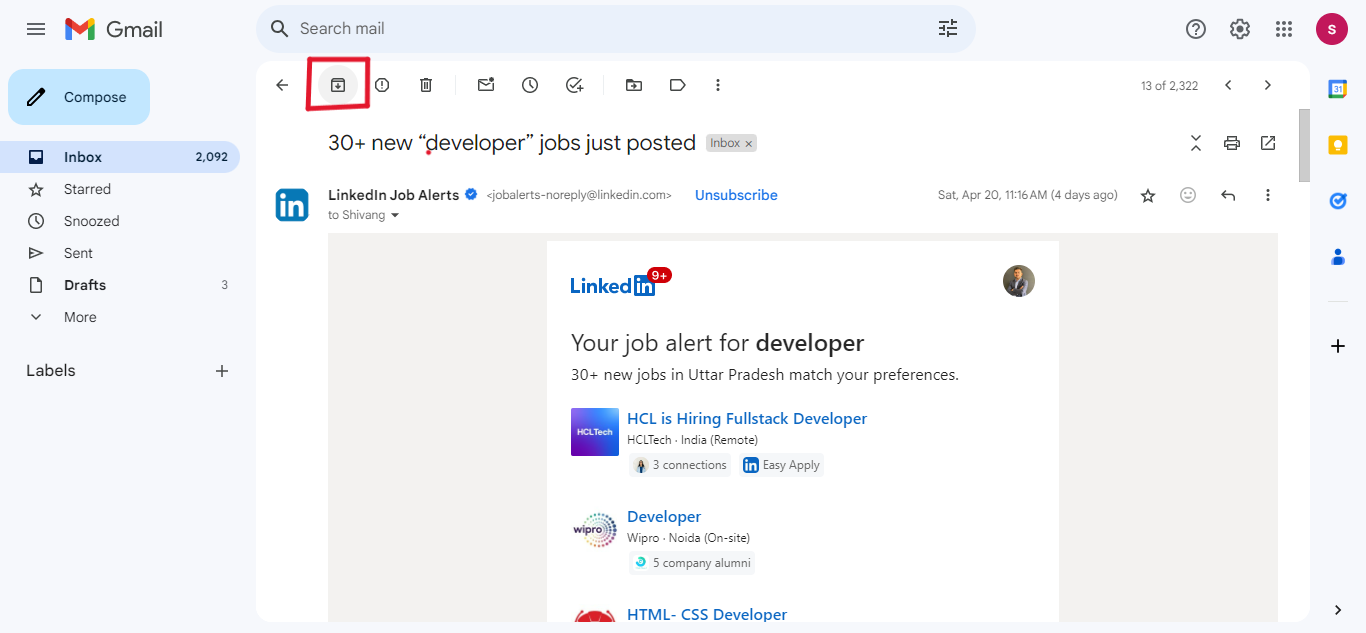Click the 13 of 2,322 counter
The image size is (1366, 633).
pyautogui.click(x=1169, y=86)
